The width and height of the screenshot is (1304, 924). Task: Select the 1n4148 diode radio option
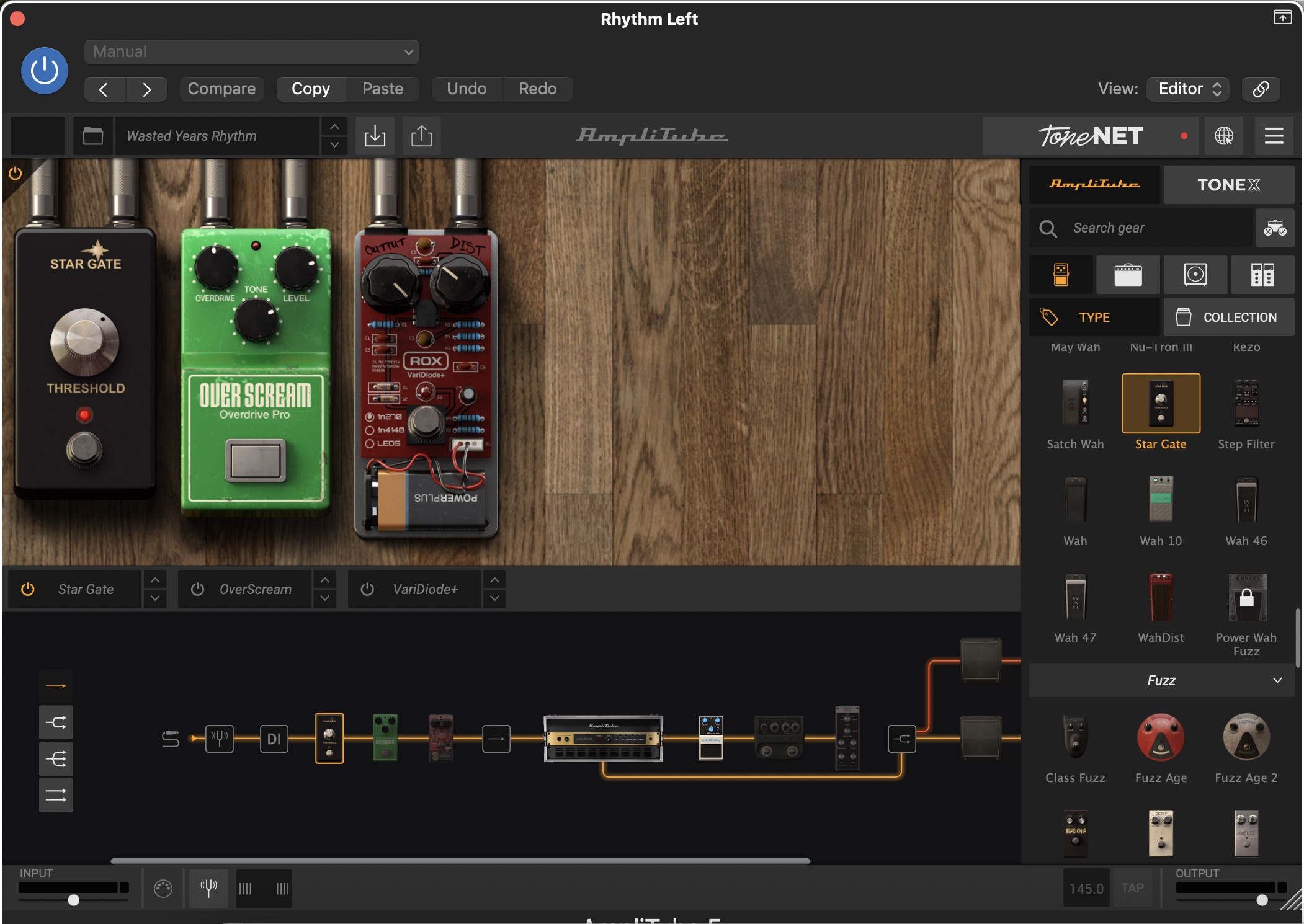click(x=370, y=430)
